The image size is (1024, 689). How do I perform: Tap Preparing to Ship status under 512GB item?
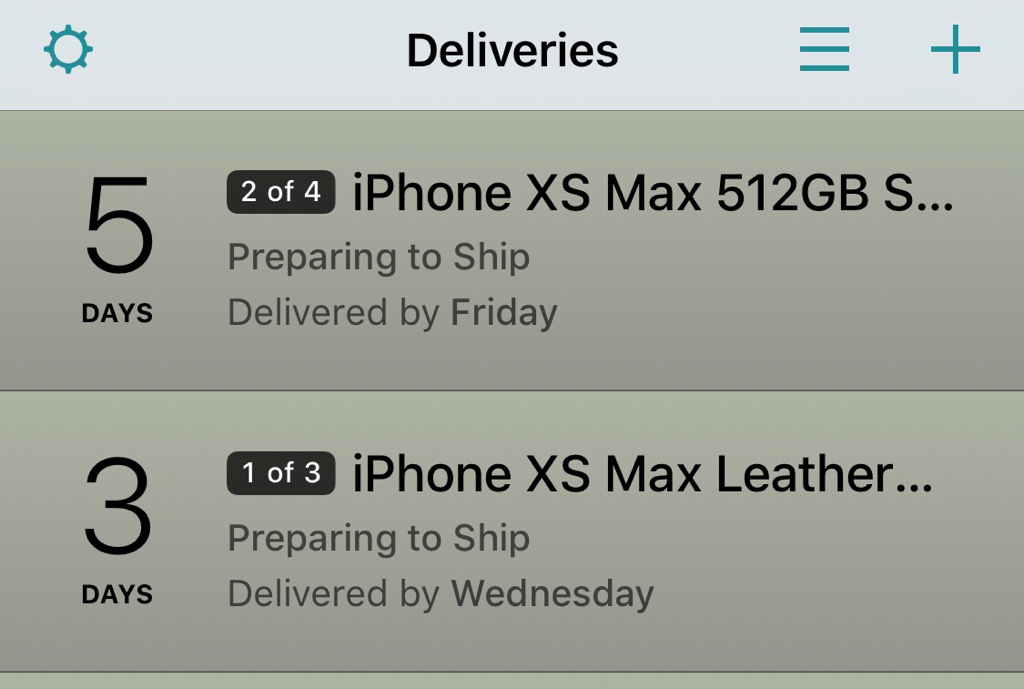(x=378, y=257)
